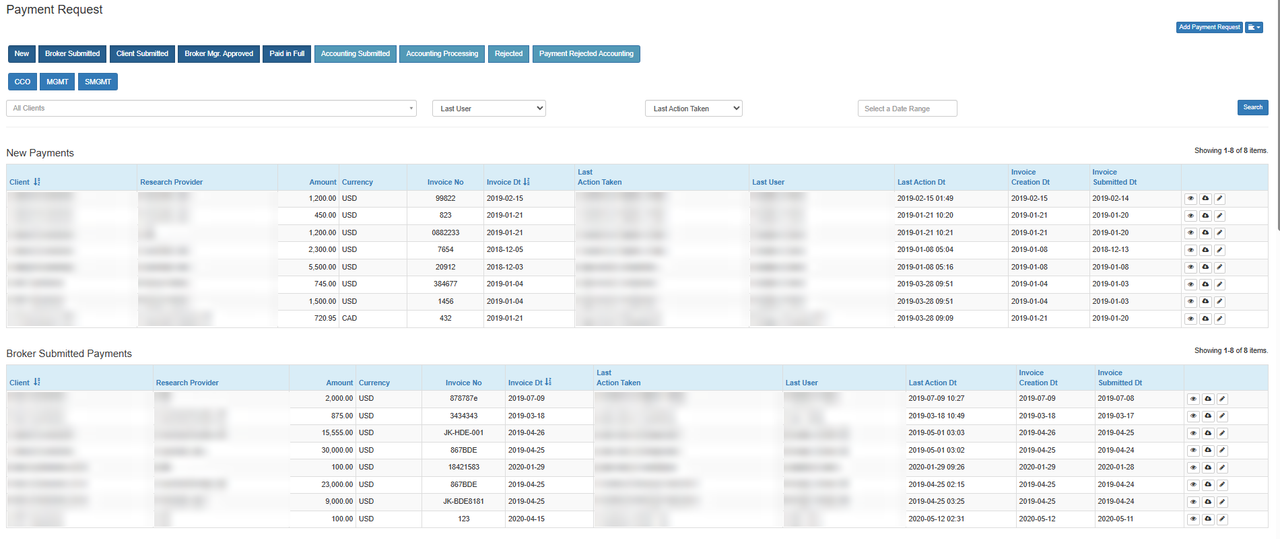Download invoice 0882233 via cloud icon

1206,233
